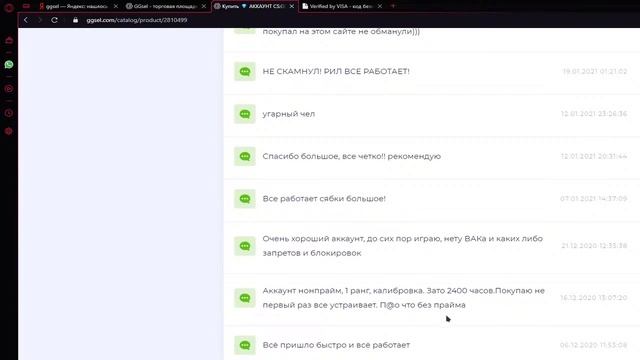The width and height of the screenshot is (640, 360).
Task: Switch to the 'Verified by VISA' tab
Action: click(x=341, y=6)
